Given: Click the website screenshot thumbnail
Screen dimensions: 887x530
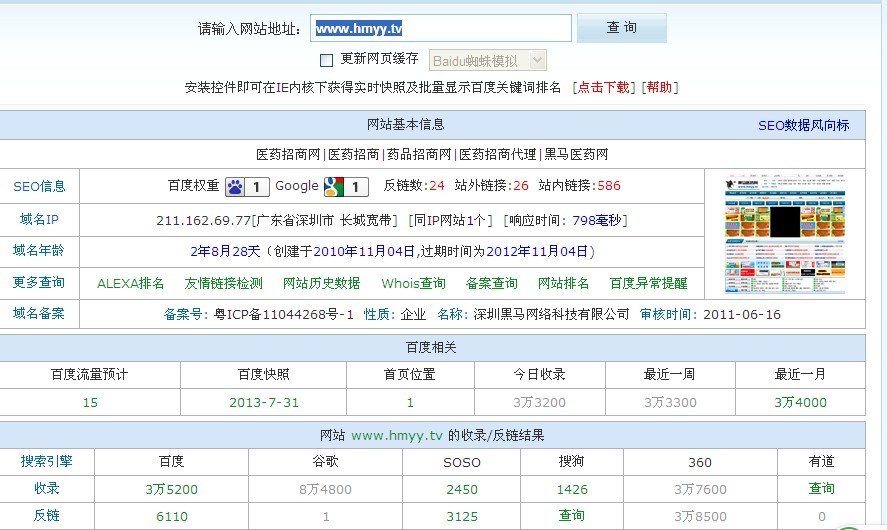Looking at the screenshot, I should click(785, 234).
